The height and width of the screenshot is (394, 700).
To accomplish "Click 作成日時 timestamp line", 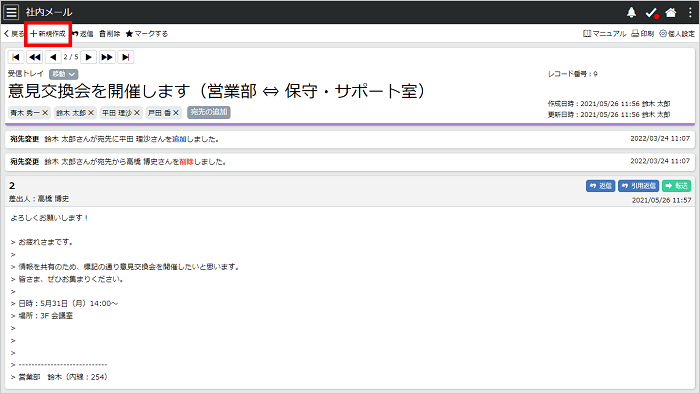I will pos(609,104).
